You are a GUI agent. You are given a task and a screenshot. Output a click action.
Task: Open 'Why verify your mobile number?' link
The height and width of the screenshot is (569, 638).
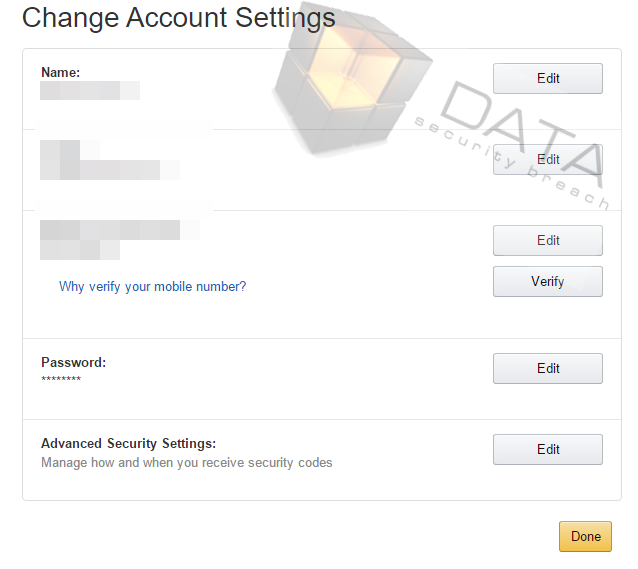(153, 287)
